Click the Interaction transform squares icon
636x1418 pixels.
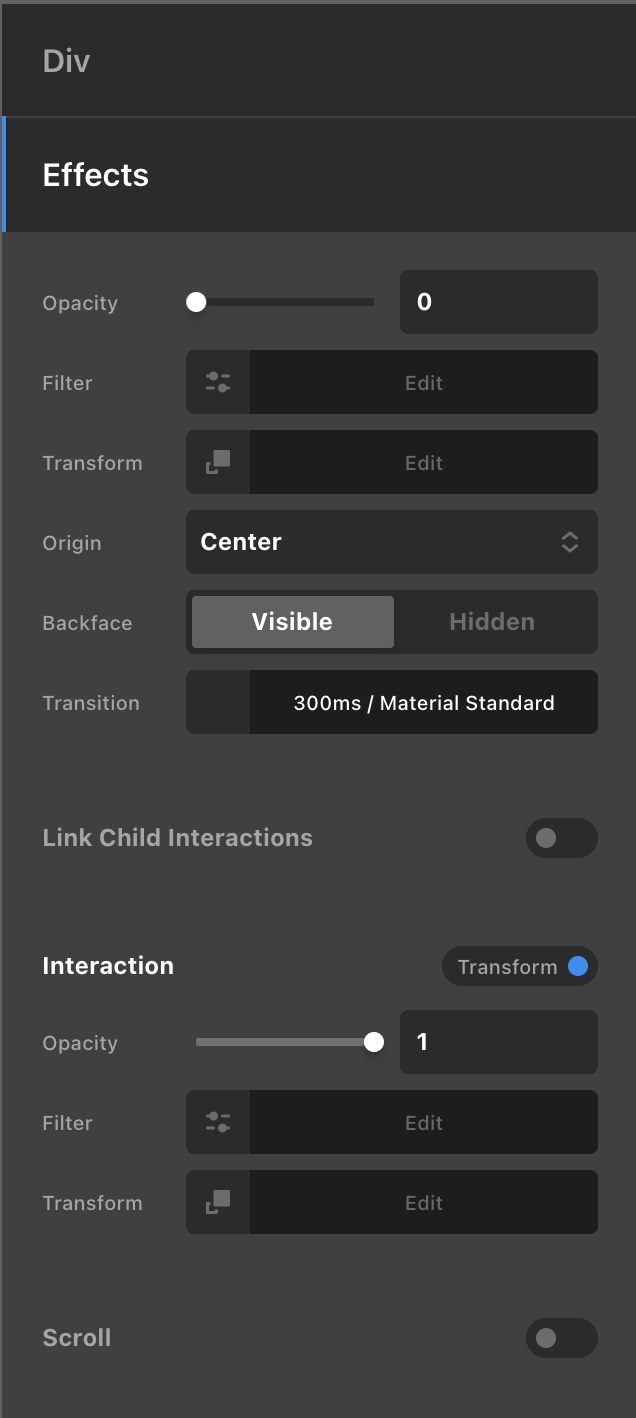tap(218, 1202)
